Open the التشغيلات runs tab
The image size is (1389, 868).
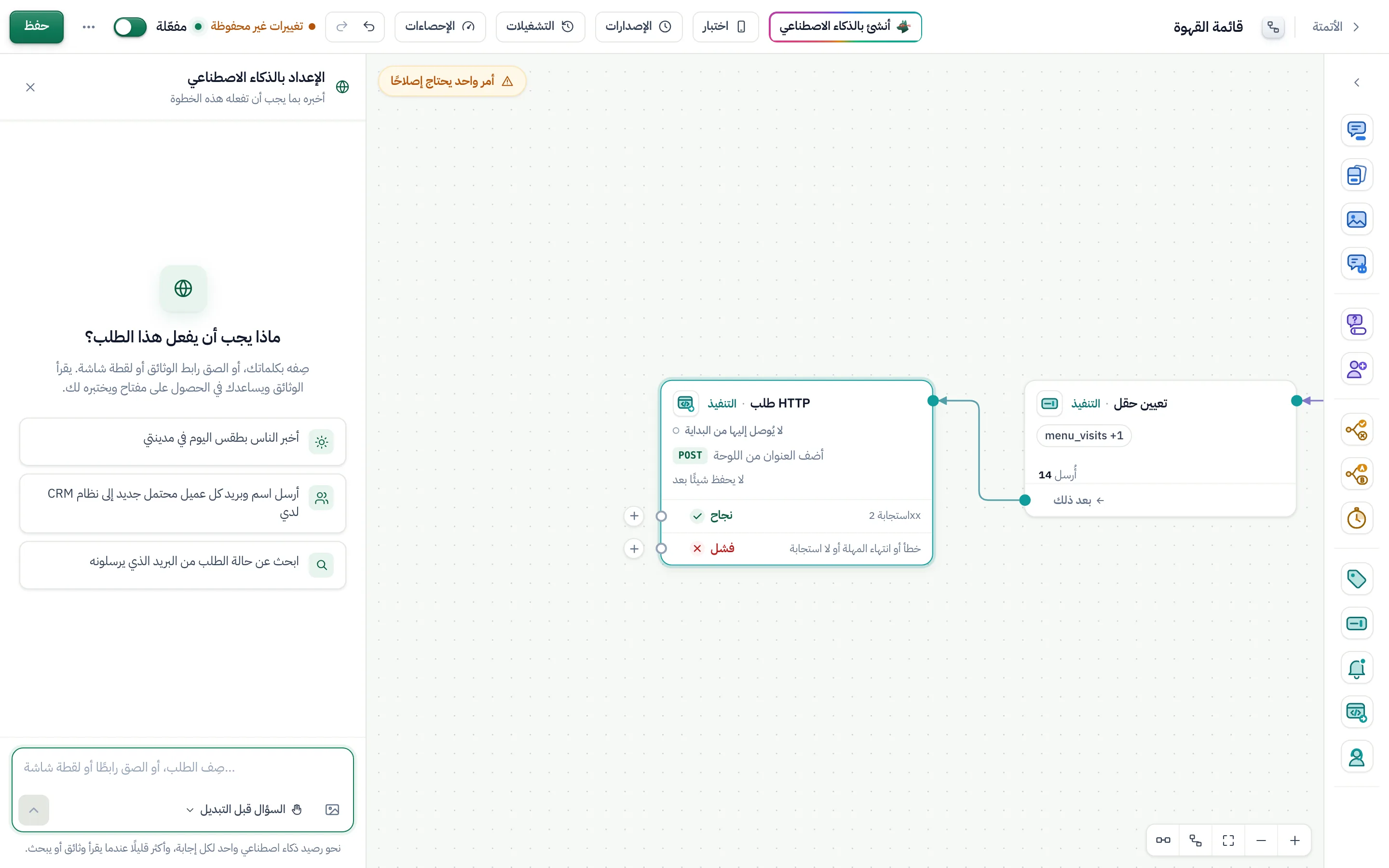540,27
